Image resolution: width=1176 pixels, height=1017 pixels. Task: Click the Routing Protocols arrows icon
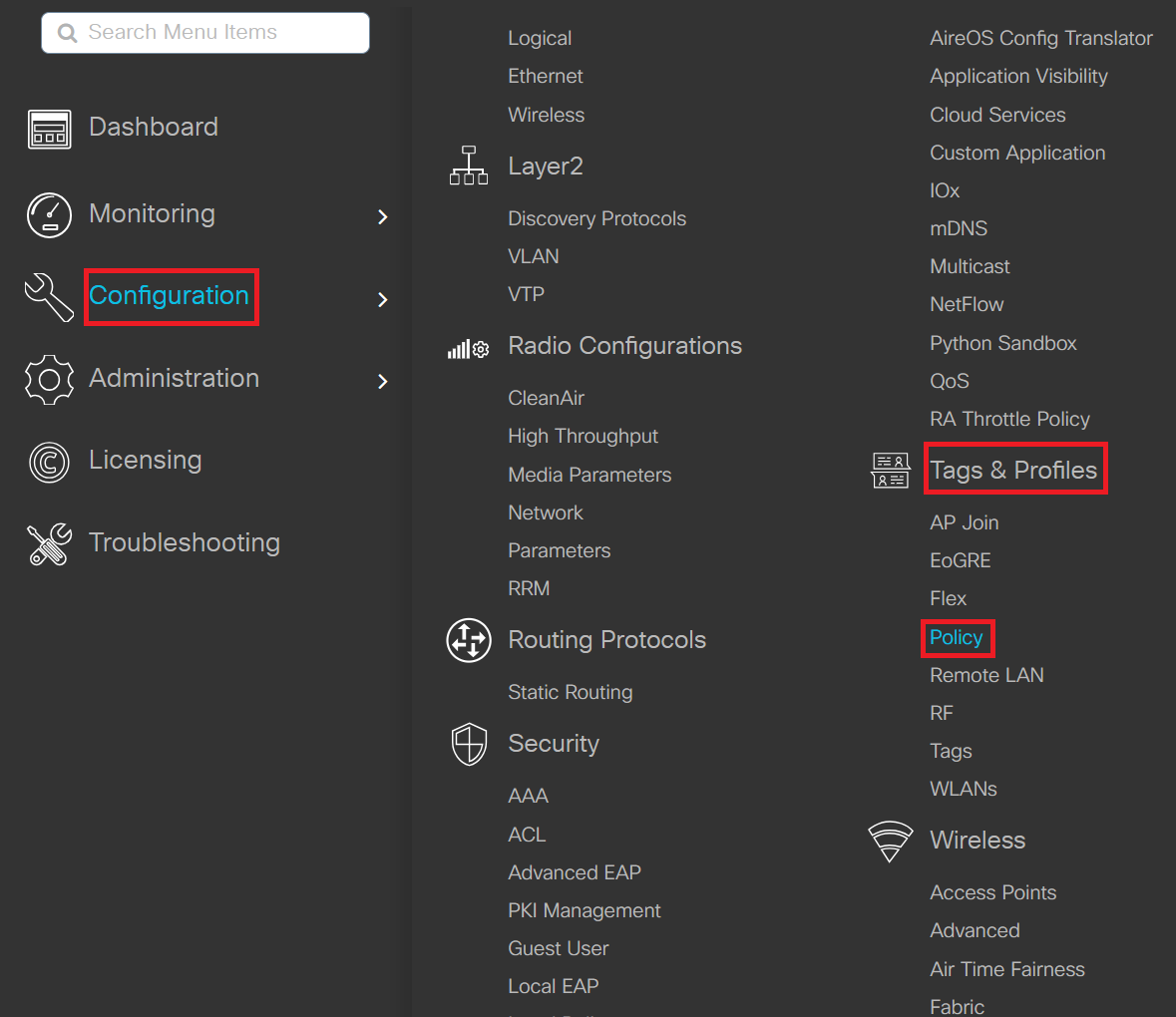click(469, 640)
